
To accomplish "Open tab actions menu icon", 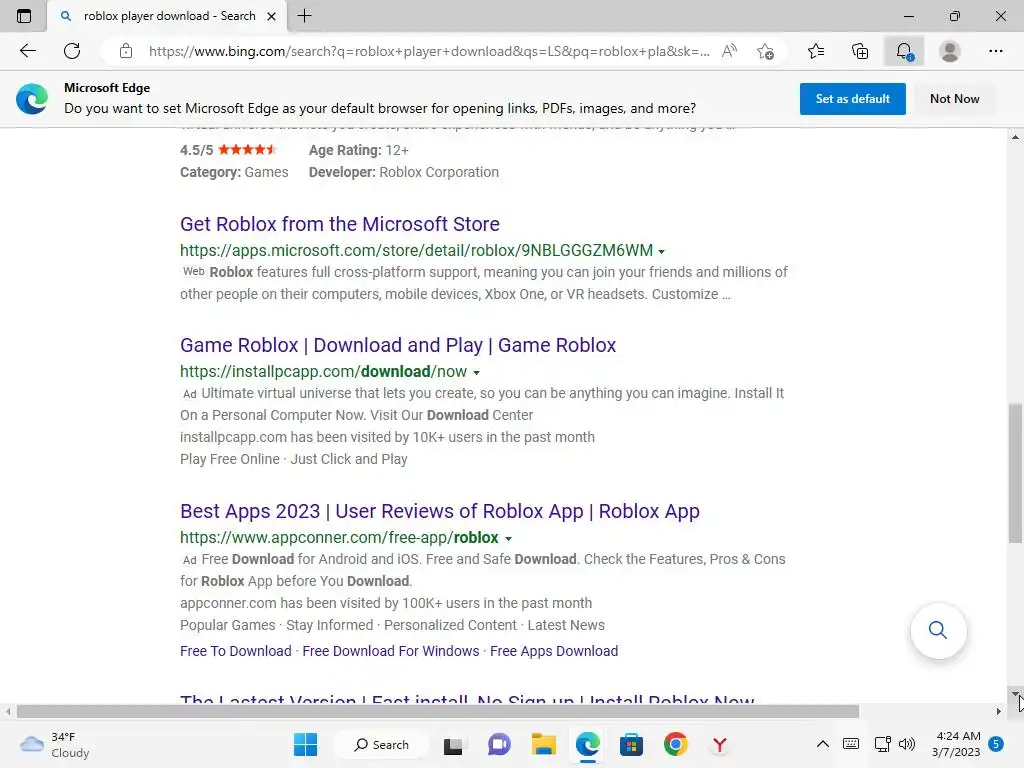I will [24, 16].
